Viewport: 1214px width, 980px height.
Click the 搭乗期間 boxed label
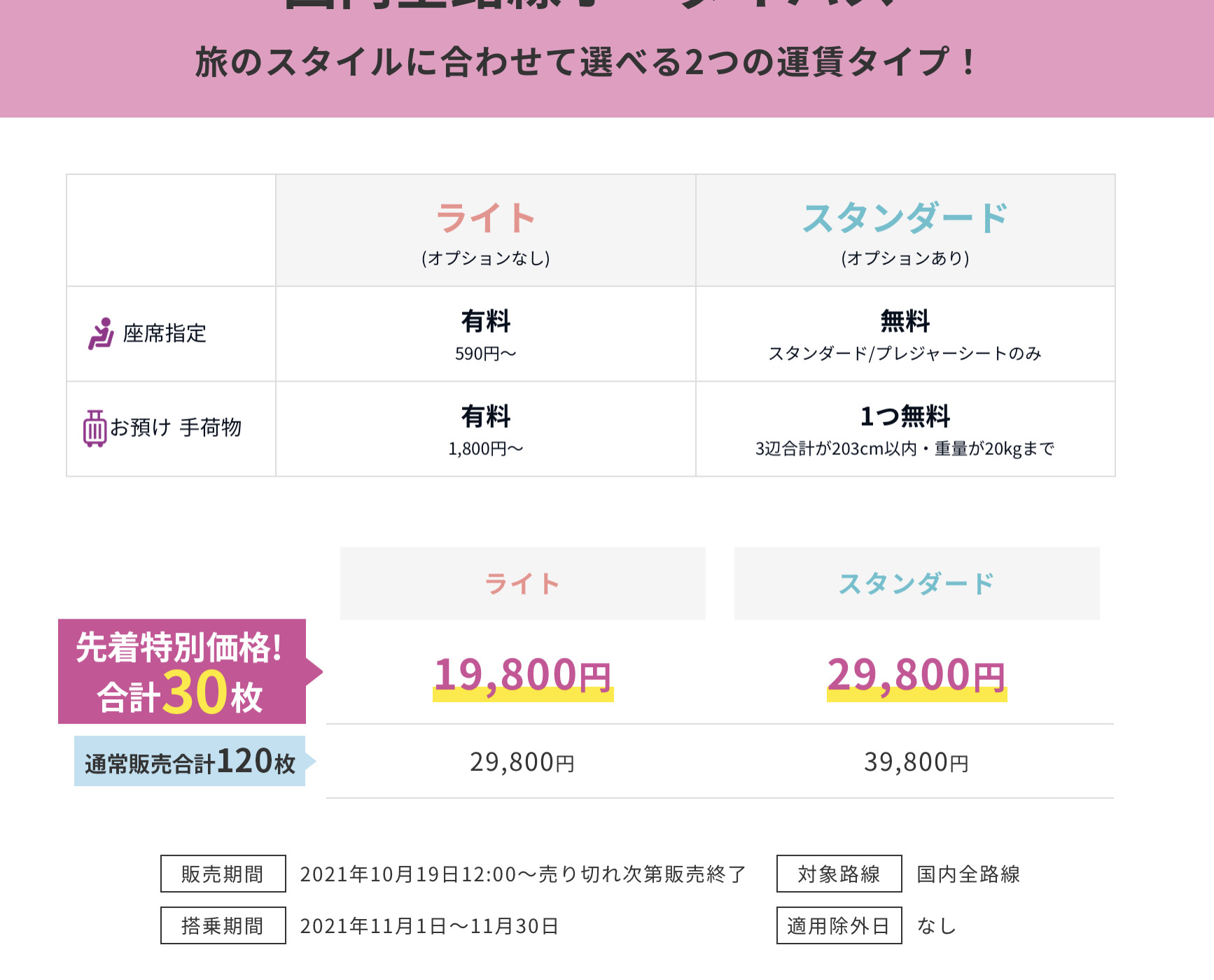click(223, 925)
